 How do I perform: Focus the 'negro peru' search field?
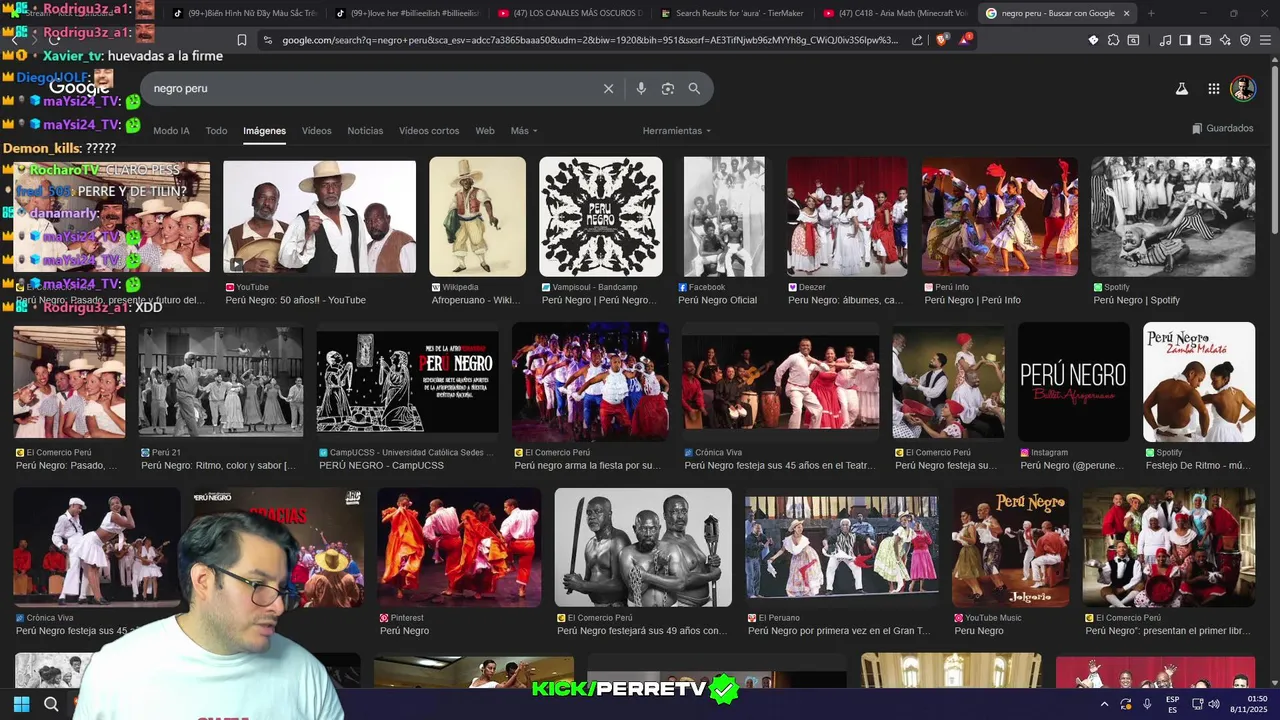coord(370,88)
